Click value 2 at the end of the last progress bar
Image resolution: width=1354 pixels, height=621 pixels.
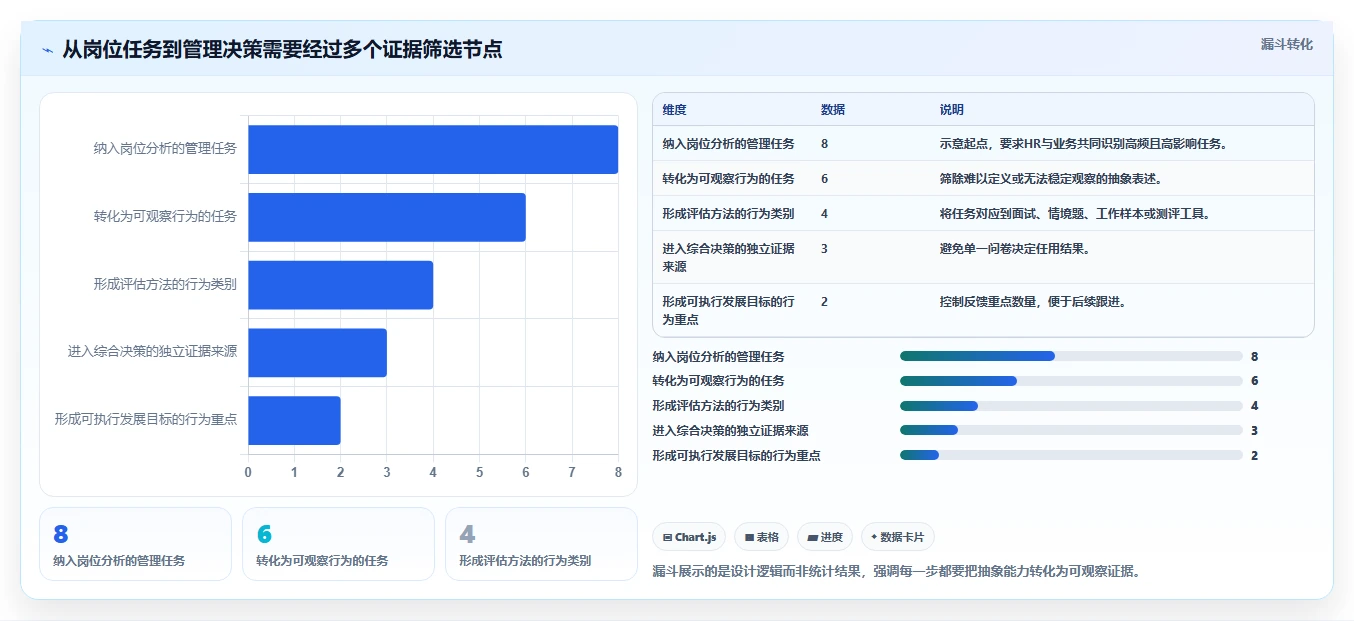[x=1254, y=456]
